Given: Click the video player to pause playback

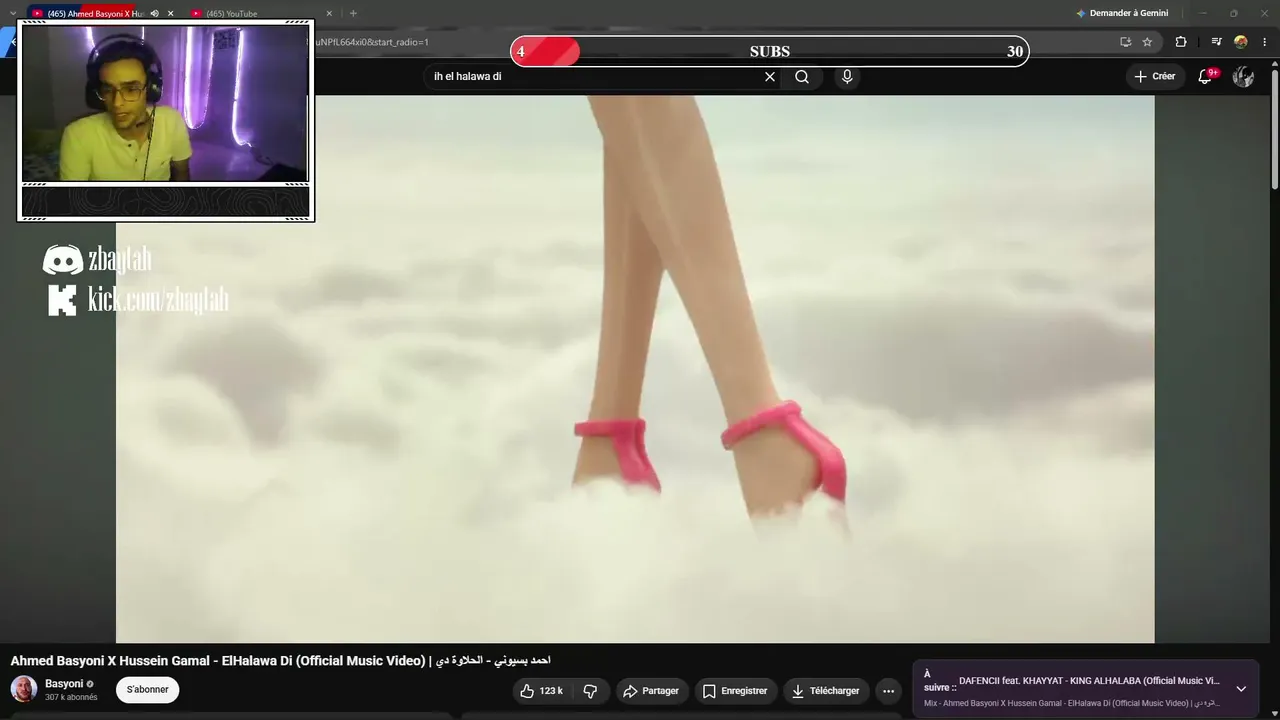Looking at the screenshot, I should coord(635,369).
